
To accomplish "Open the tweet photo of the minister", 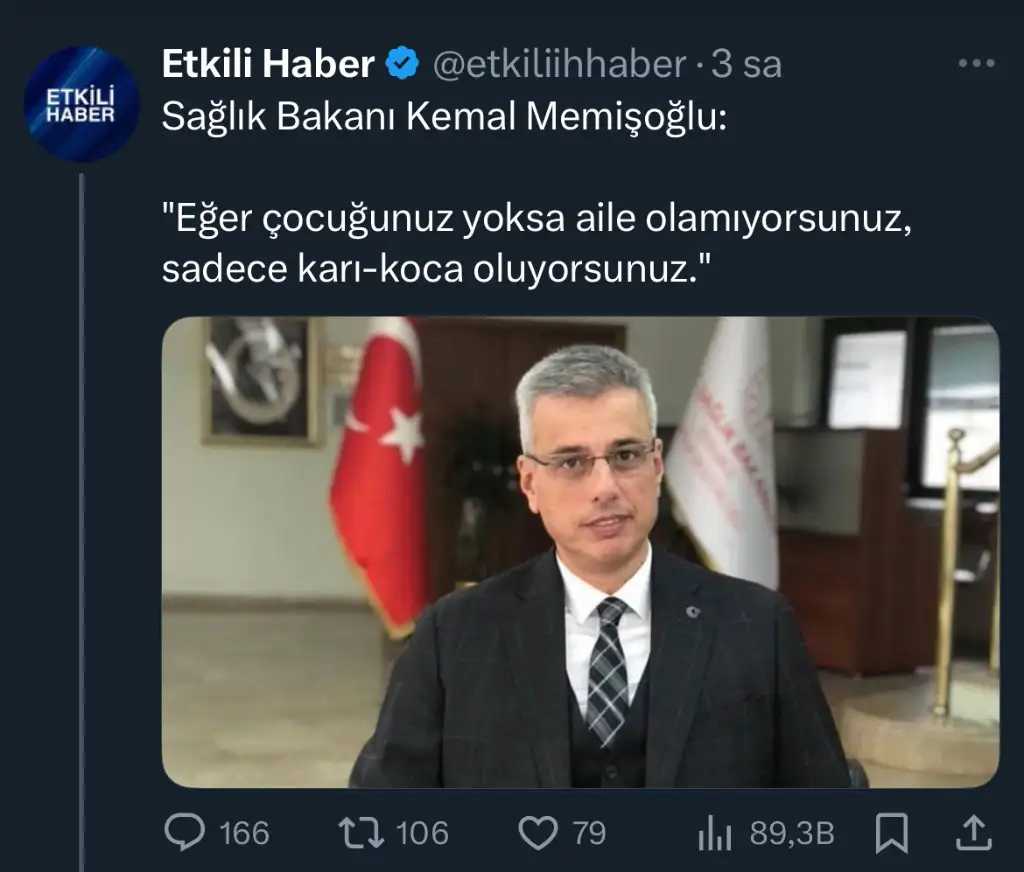I will (581, 552).
